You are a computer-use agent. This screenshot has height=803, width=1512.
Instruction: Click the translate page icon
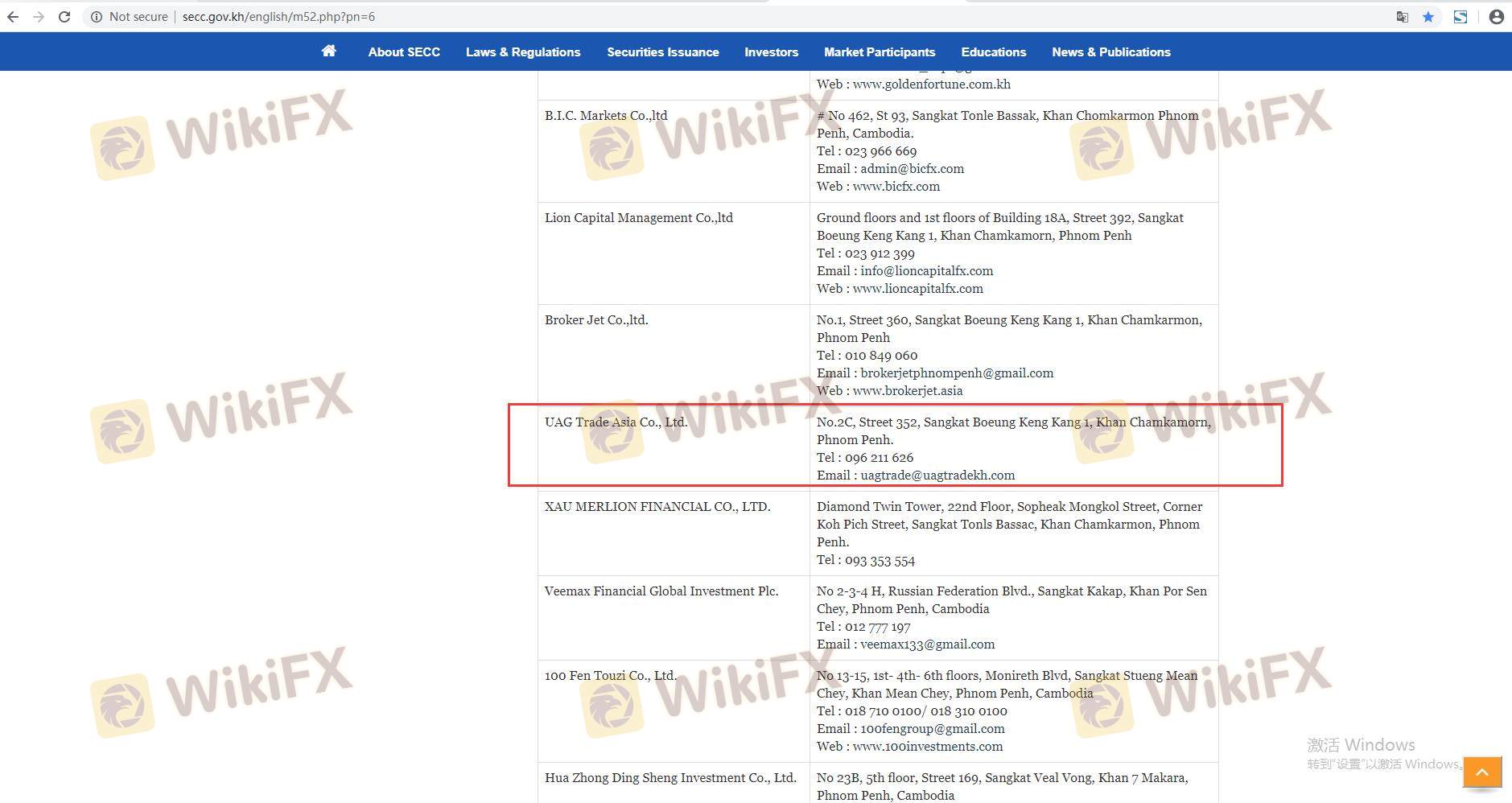[1402, 17]
